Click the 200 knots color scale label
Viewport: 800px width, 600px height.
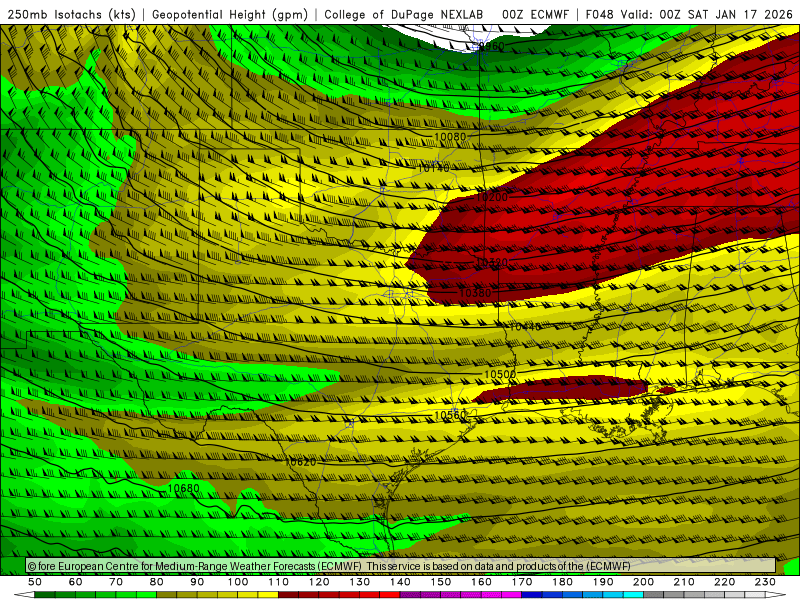click(643, 582)
